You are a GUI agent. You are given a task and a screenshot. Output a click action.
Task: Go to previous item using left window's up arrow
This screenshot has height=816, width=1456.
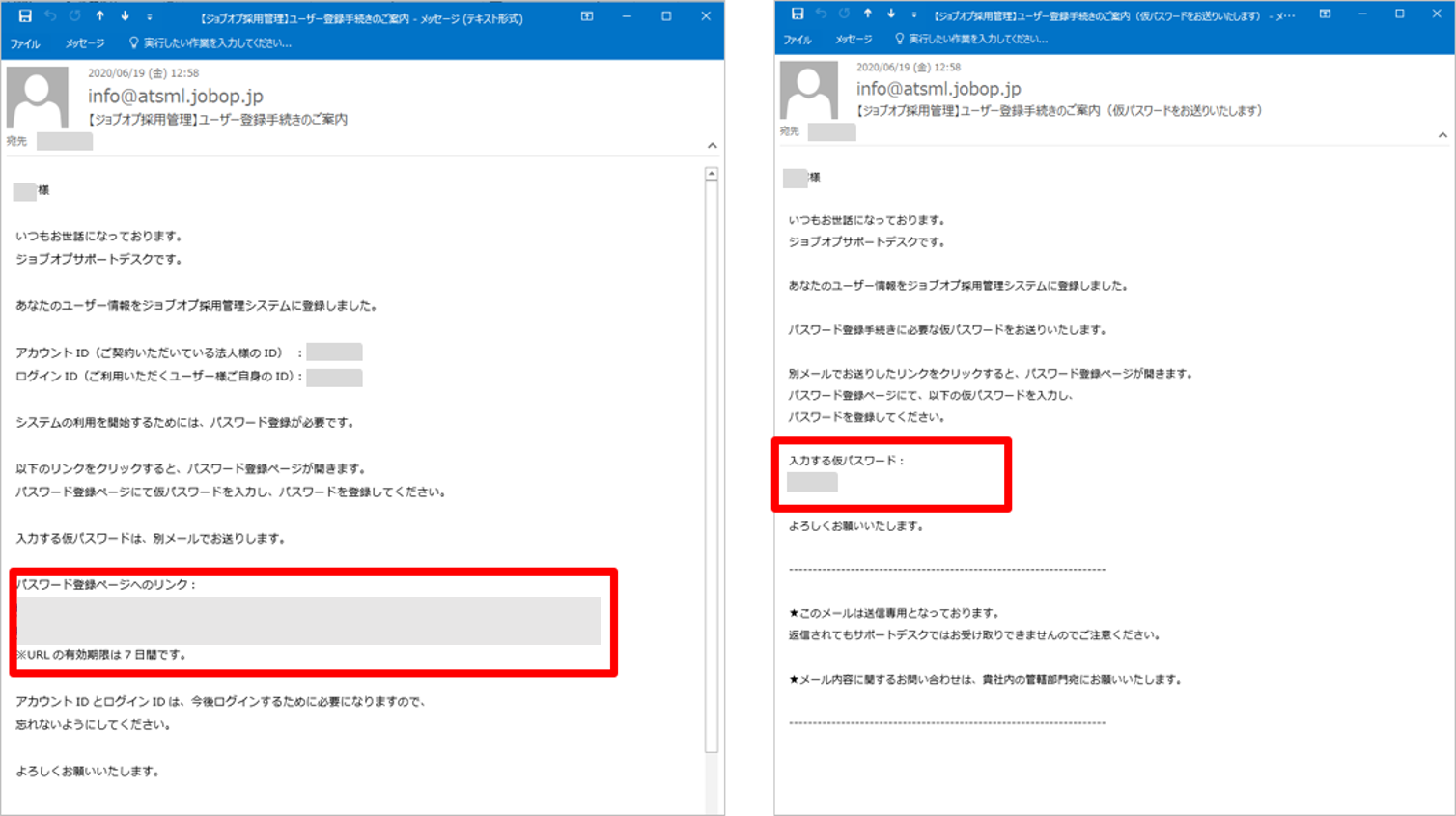99,16
